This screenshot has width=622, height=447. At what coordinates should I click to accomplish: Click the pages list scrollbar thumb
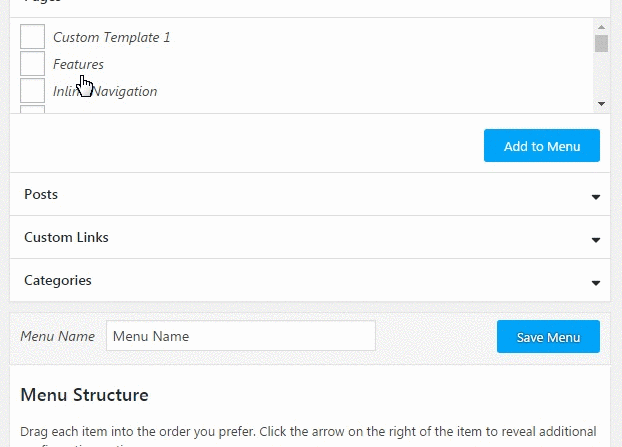tap(601, 44)
